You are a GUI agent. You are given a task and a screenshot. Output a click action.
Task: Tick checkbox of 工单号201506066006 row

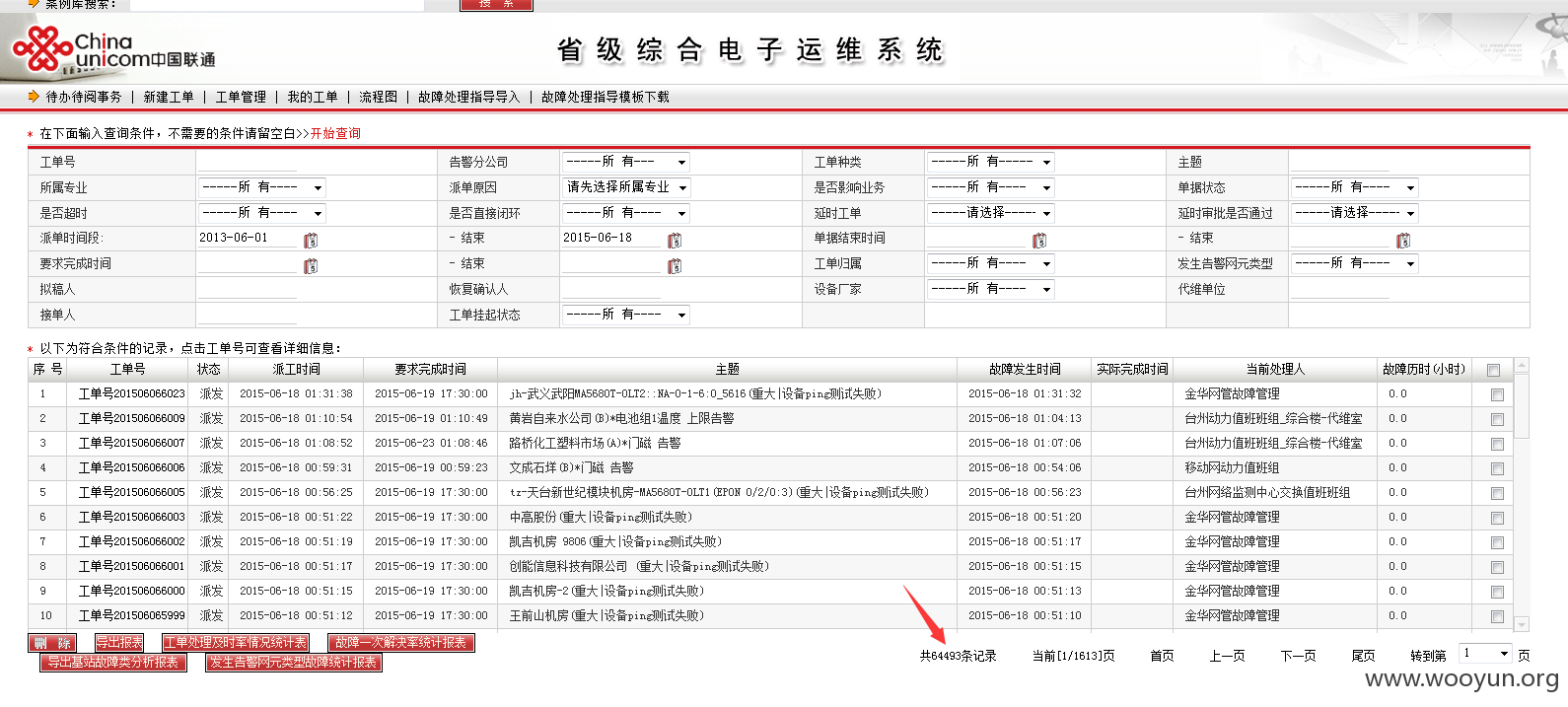pyautogui.click(x=1497, y=468)
